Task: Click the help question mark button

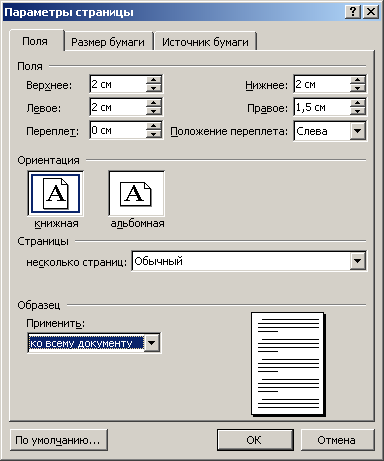Action: pos(353,12)
